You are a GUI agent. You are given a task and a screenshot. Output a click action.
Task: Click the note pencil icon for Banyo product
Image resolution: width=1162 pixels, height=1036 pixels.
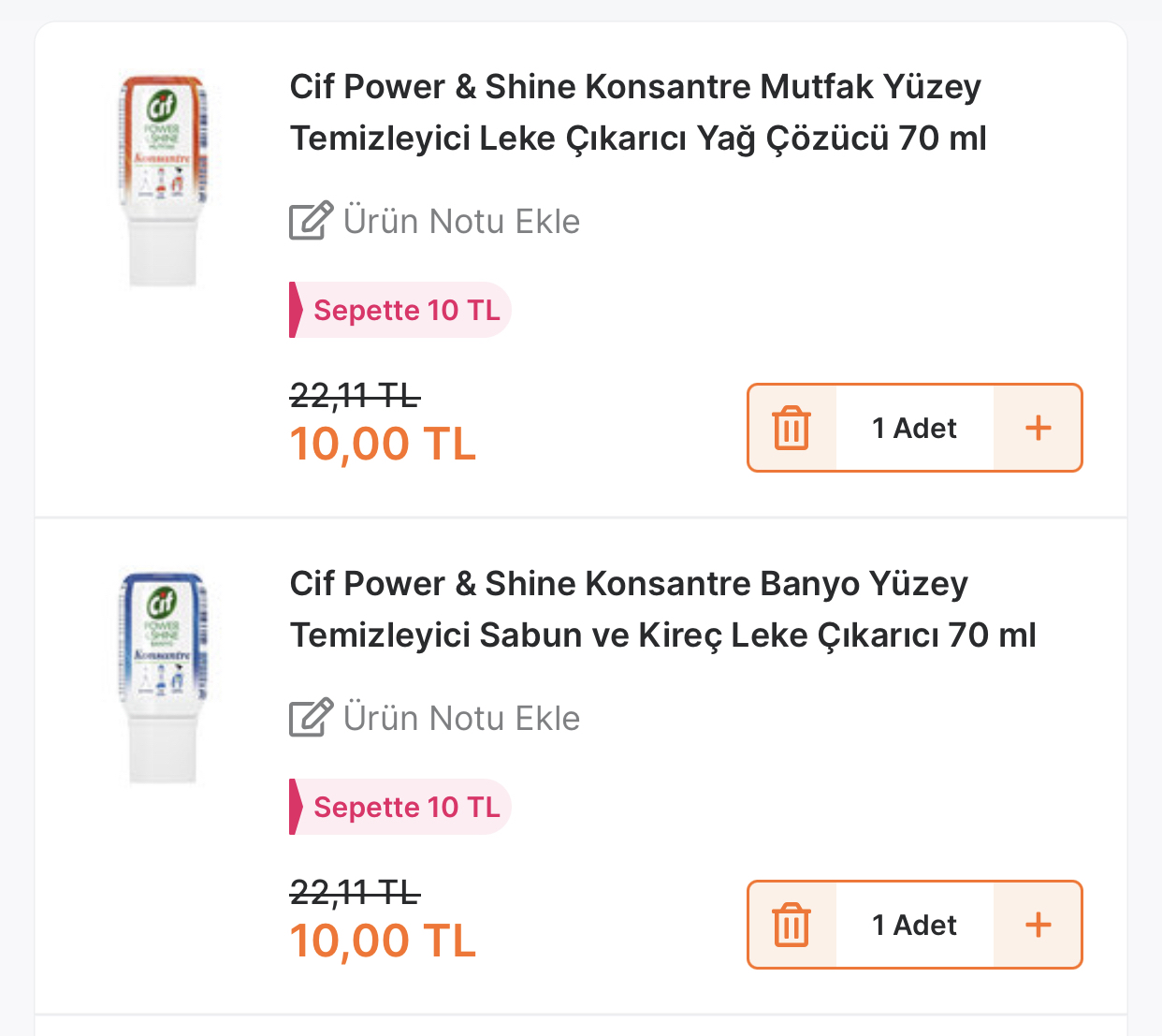[311, 718]
